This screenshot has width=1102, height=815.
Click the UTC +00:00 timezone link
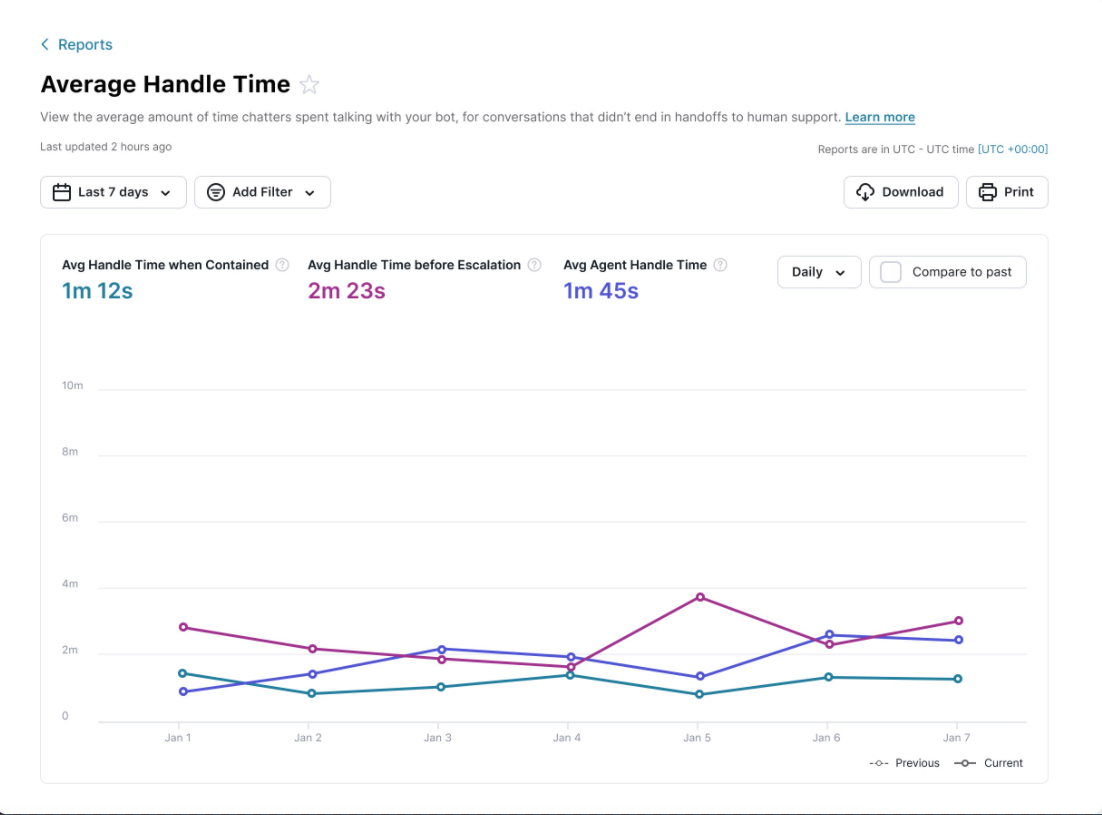point(1012,149)
